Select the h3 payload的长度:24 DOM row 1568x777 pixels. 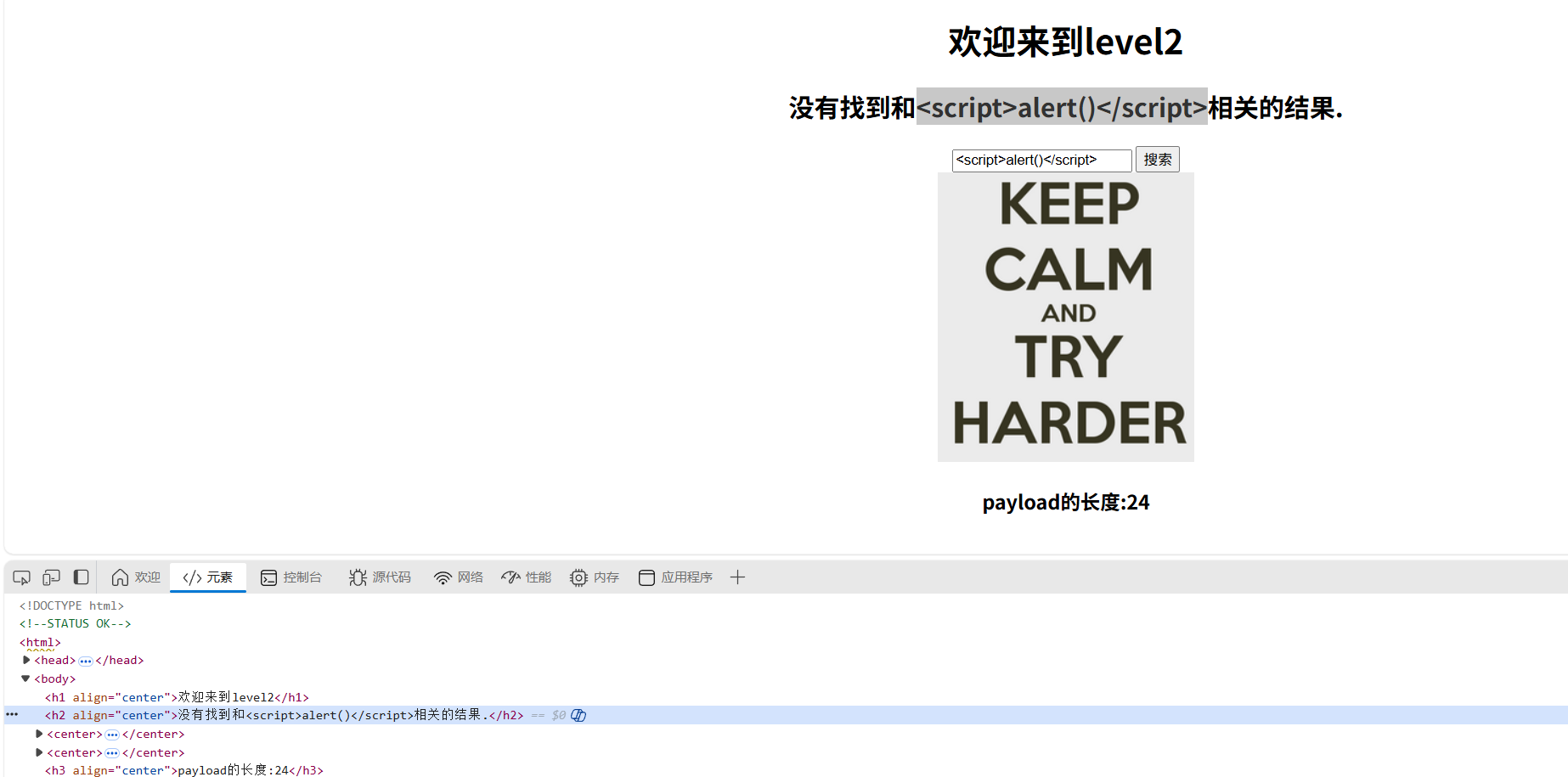point(184,770)
